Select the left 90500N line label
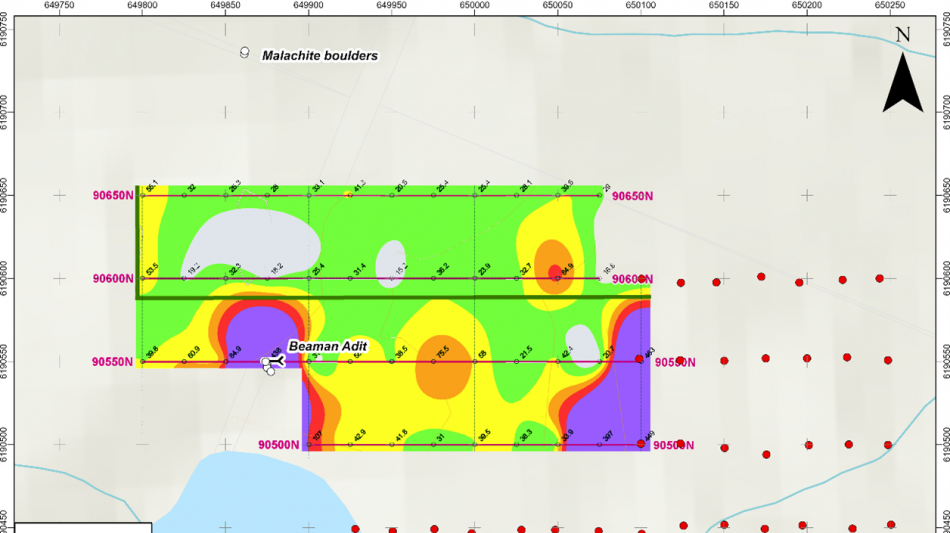950x533 pixels. pos(278,445)
